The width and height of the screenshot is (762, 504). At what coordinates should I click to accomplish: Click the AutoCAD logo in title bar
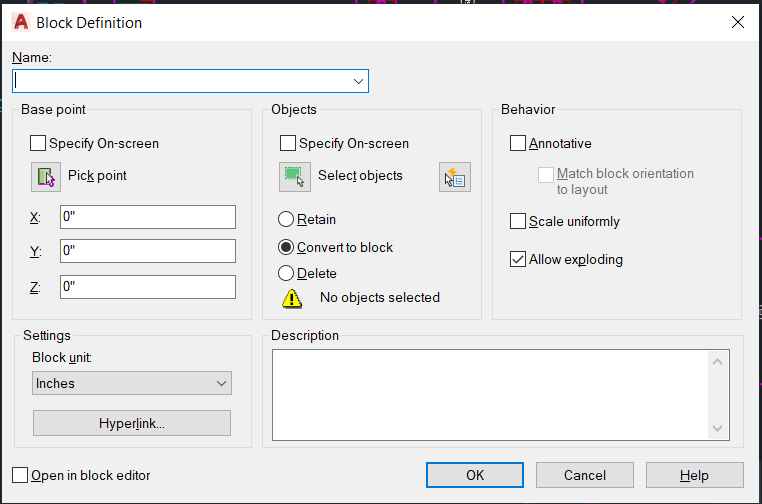tap(21, 22)
